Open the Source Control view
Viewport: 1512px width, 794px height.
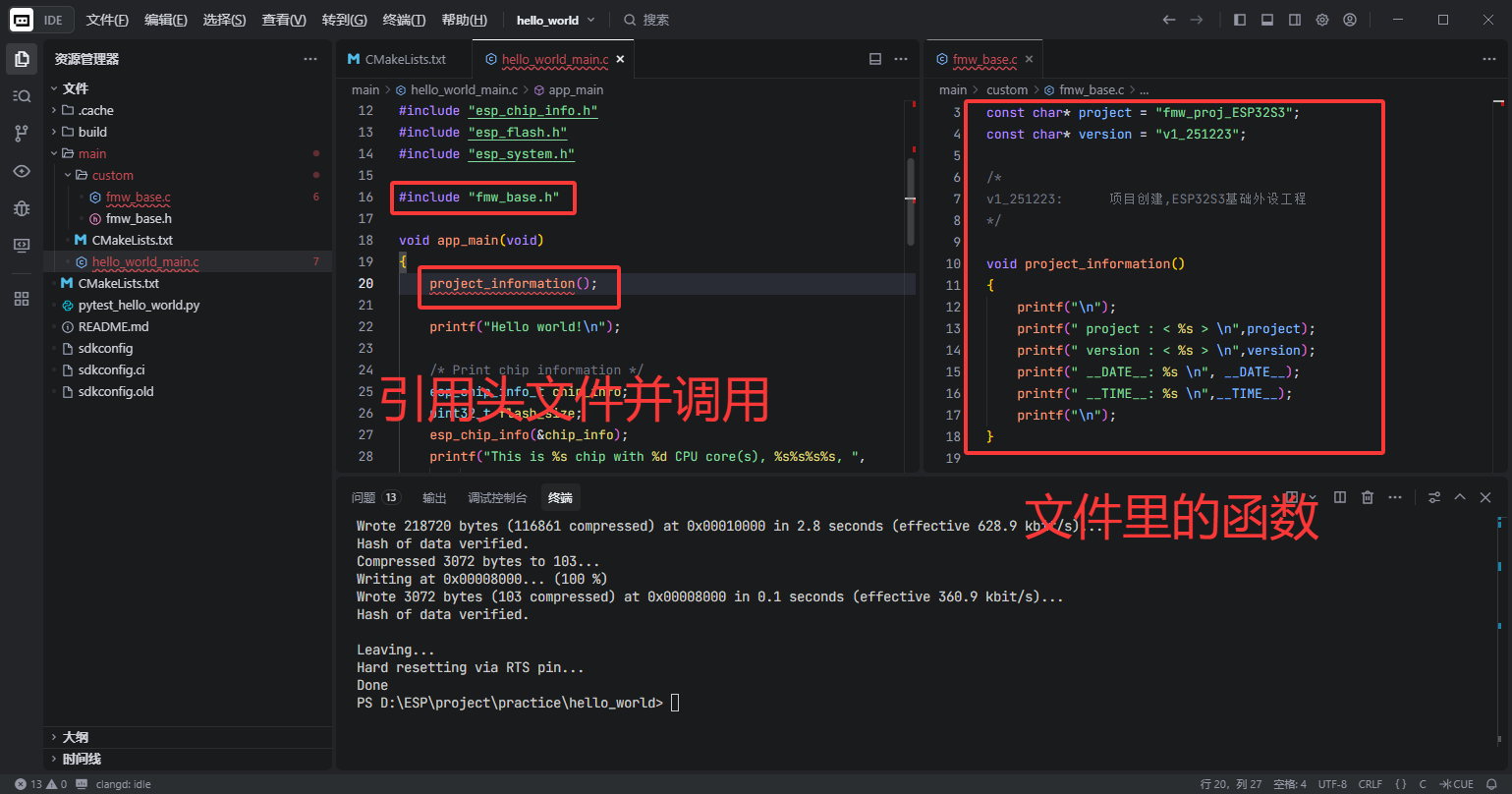[22, 134]
